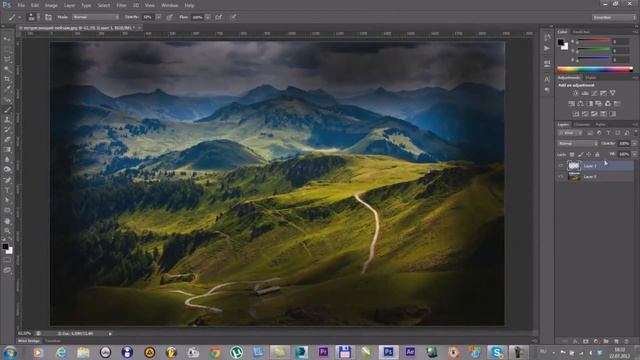This screenshot has width=640, height=360.
Task: Open the Brush panel toggle in options bar
Action: tap(48, 17)
